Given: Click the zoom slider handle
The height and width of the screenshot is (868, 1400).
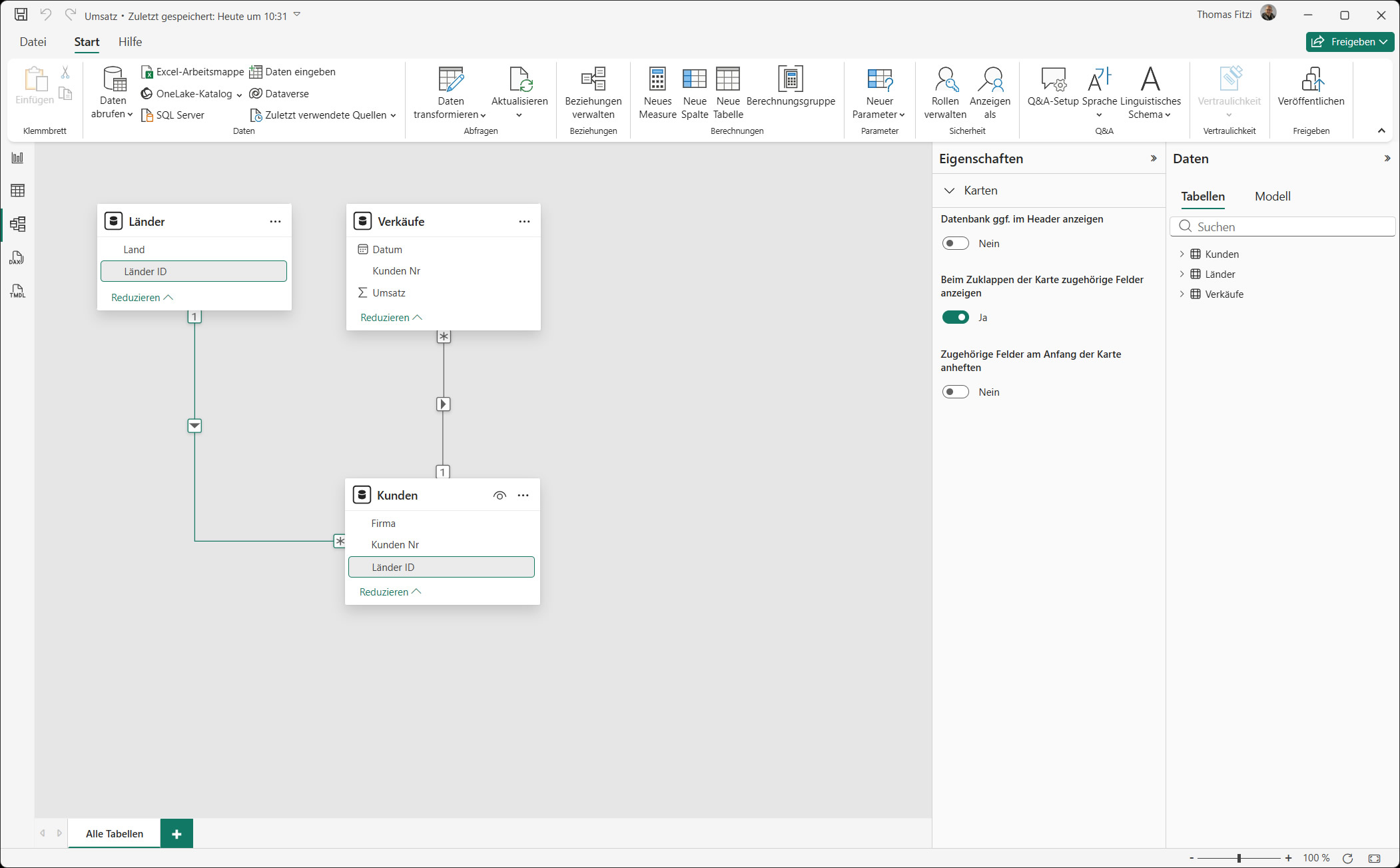Looking at the screenshot, I should (1239, 858).
